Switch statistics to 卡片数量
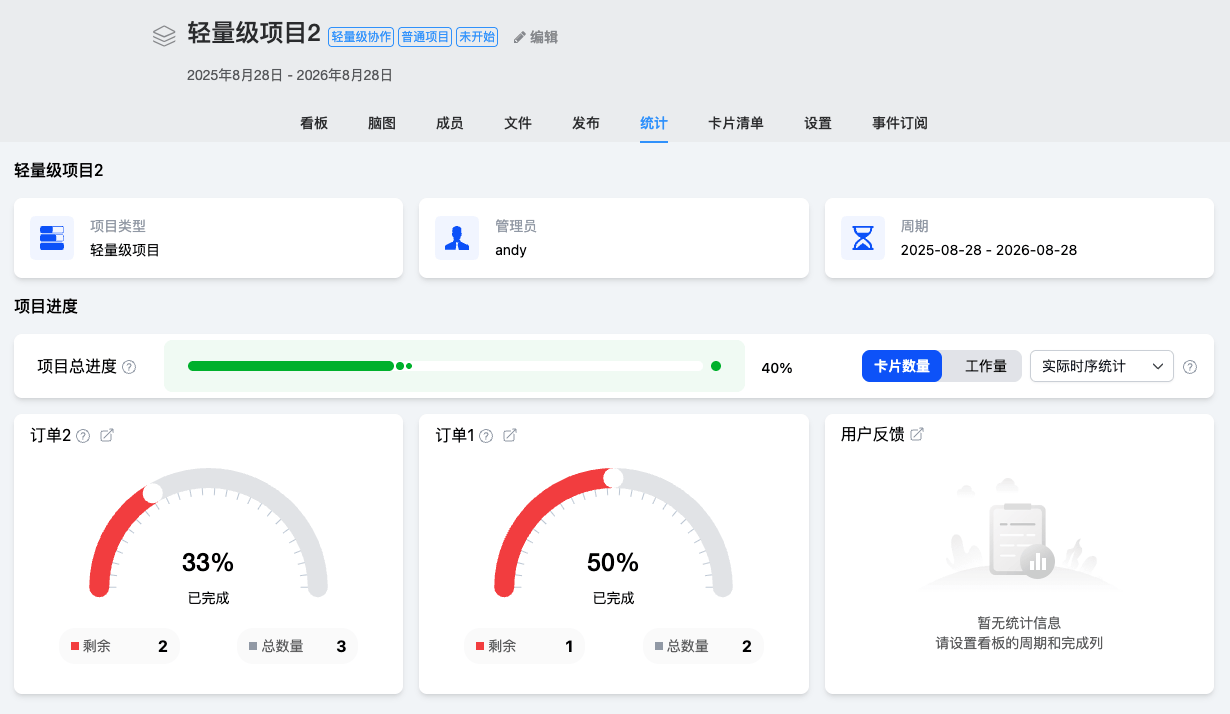 (x=902, y=366)
